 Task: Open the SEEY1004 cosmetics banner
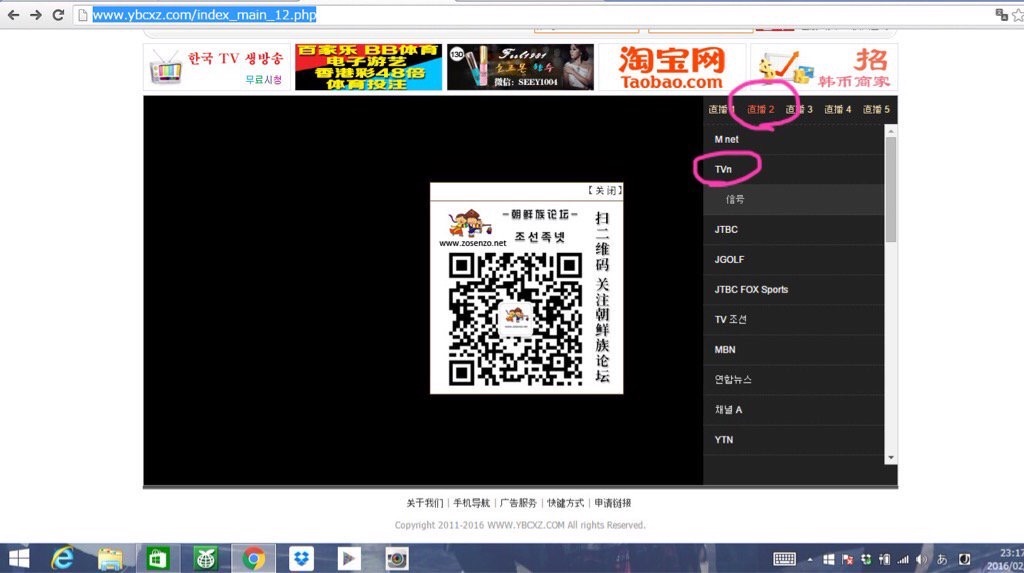(x=520, y=67)
